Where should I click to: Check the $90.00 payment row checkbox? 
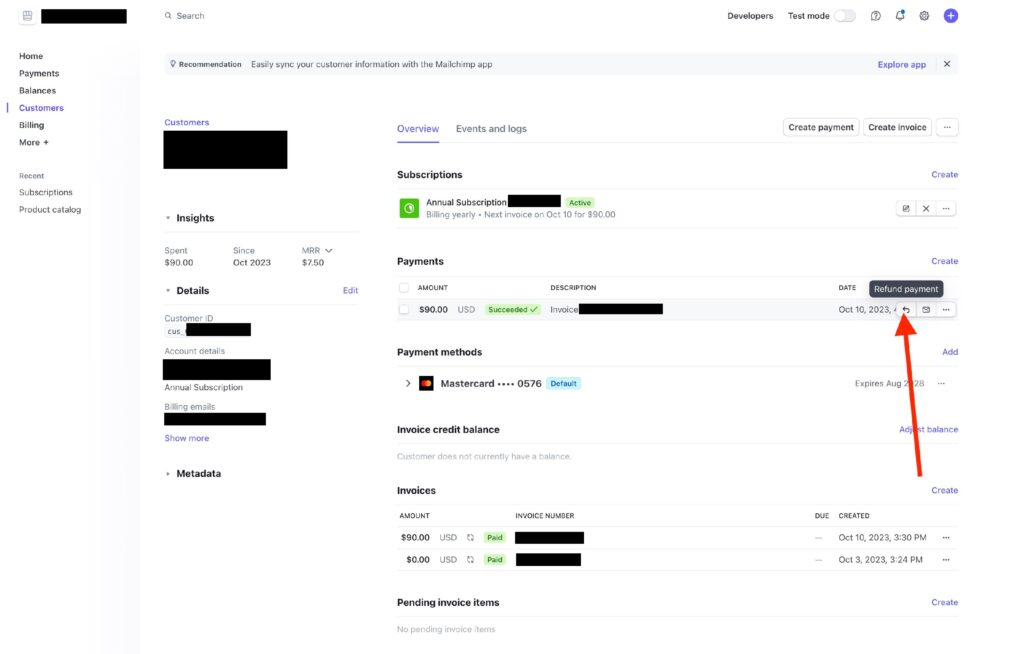pyautogui.click(x=404, y=310)
